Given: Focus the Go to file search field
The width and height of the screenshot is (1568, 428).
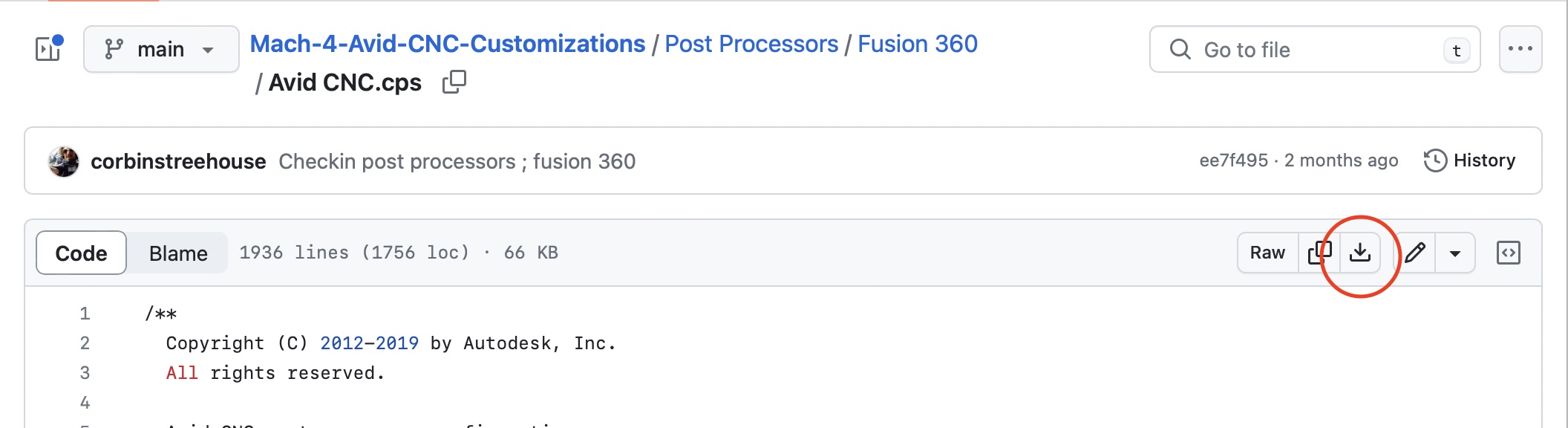Looking at the screenshot, I should [x=1315, y=49].
